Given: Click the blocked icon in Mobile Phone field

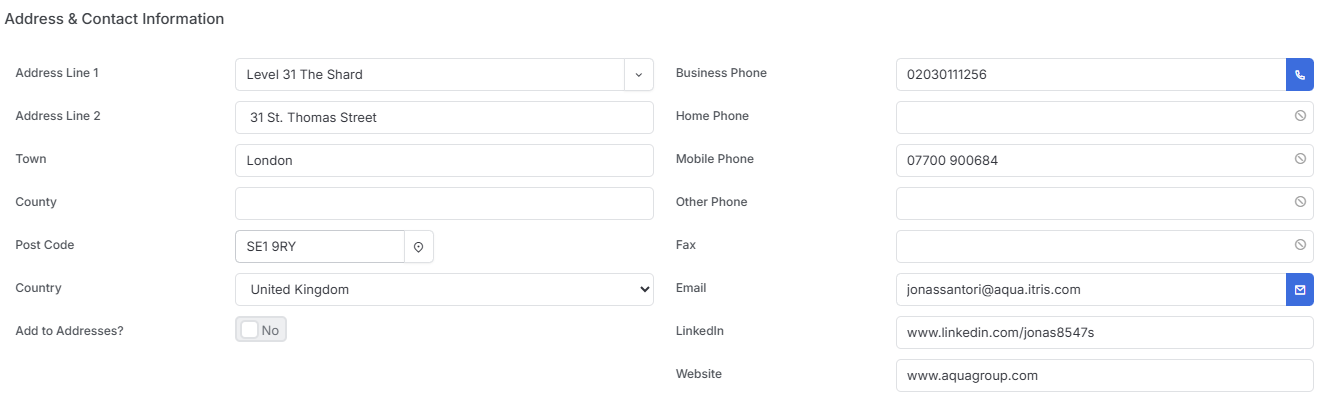Looking at the screenshot, I should click(x=1300, y=159).
